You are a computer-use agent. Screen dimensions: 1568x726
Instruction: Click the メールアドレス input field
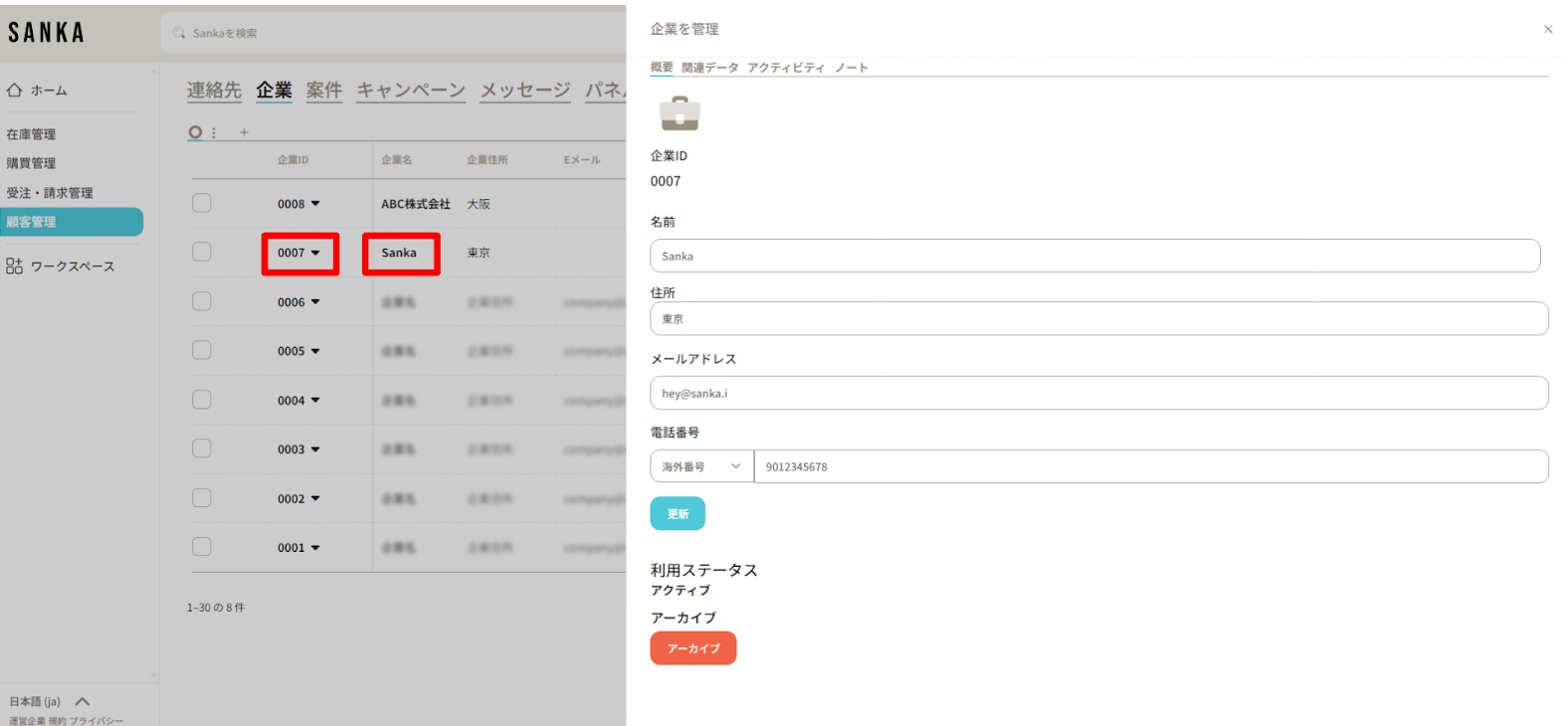click(x=1098, y=393)
